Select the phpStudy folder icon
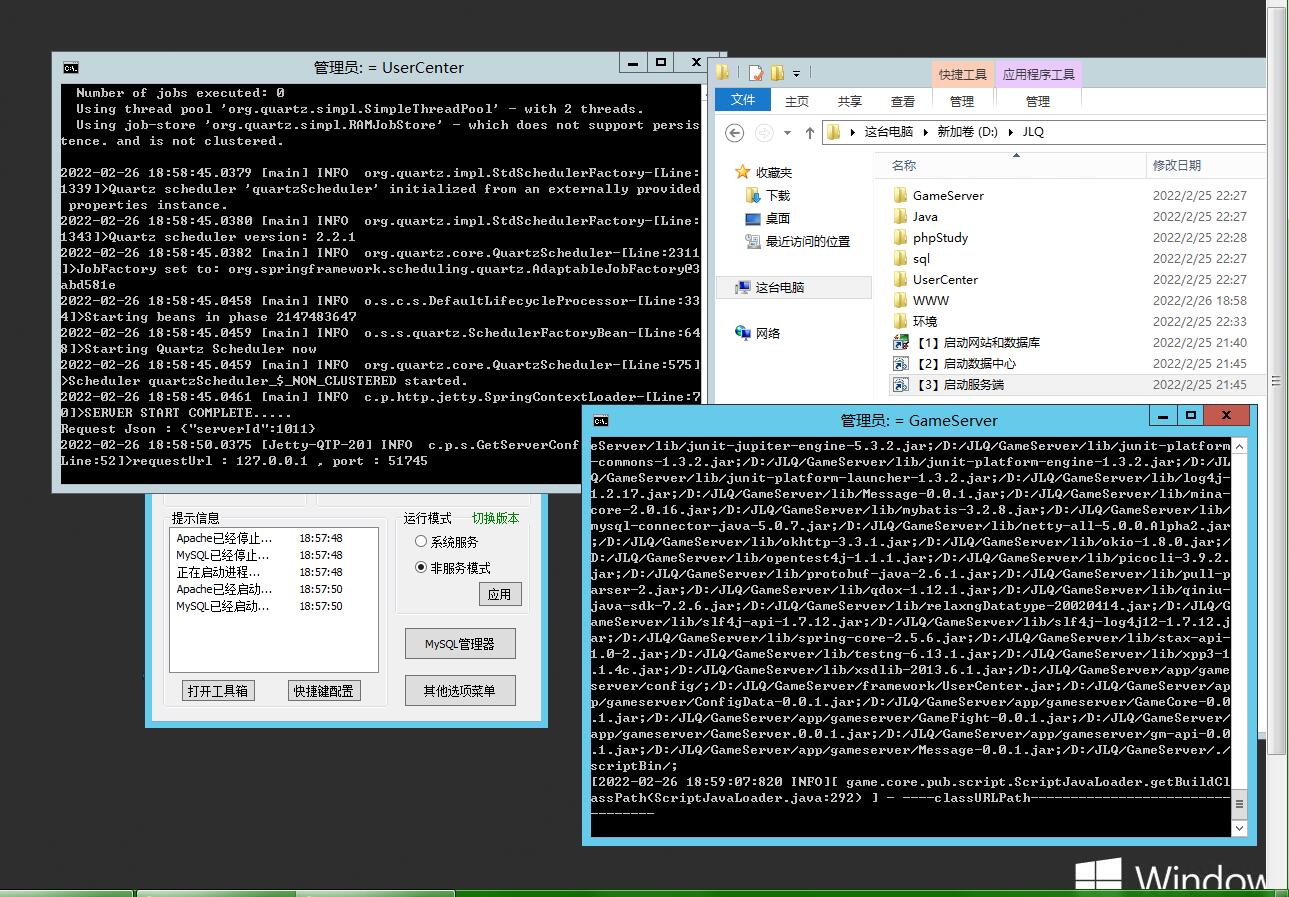1289x897 pixels. (x=900, y=238)
